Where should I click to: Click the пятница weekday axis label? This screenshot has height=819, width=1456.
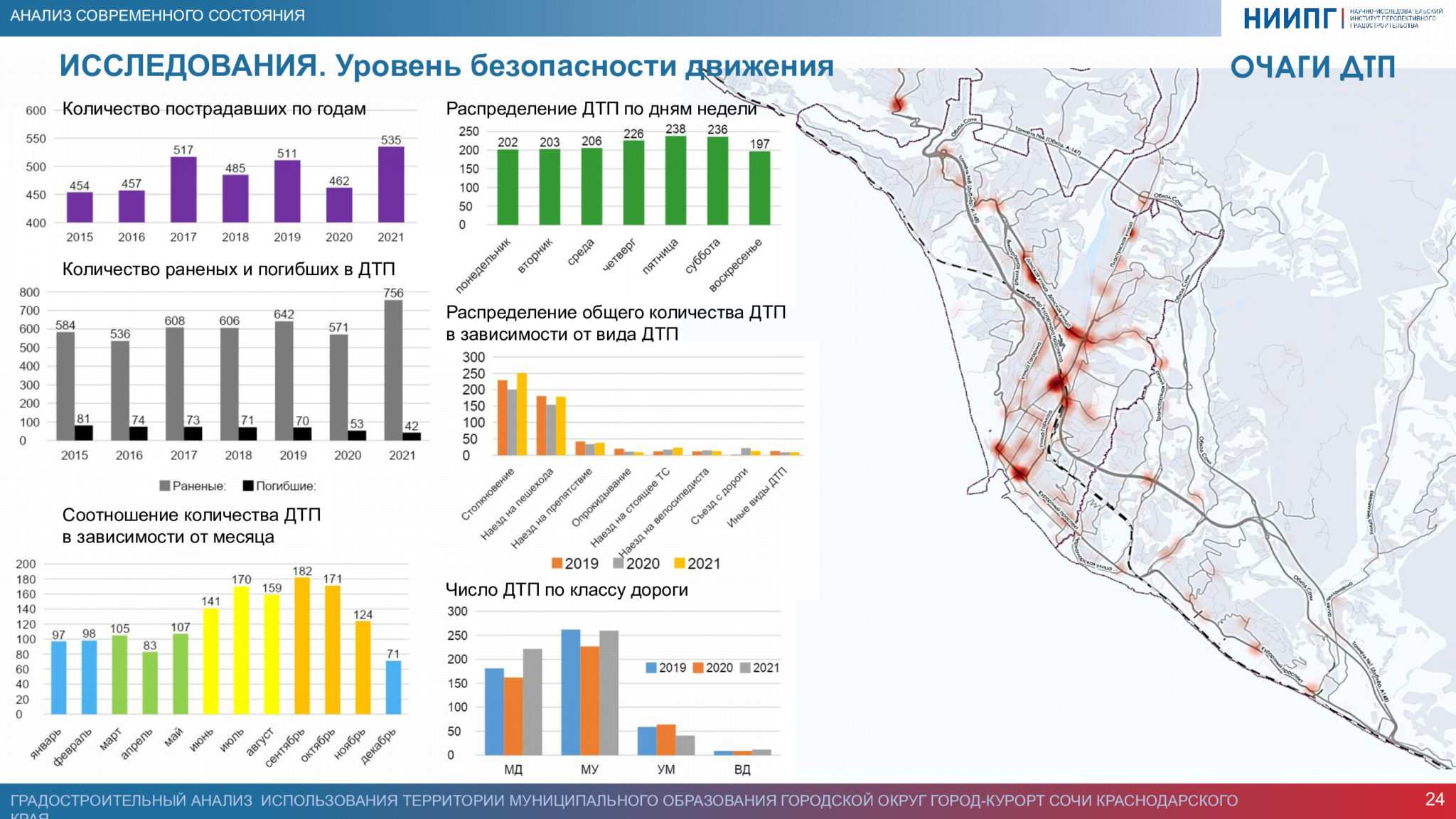(x=660, y=256)
